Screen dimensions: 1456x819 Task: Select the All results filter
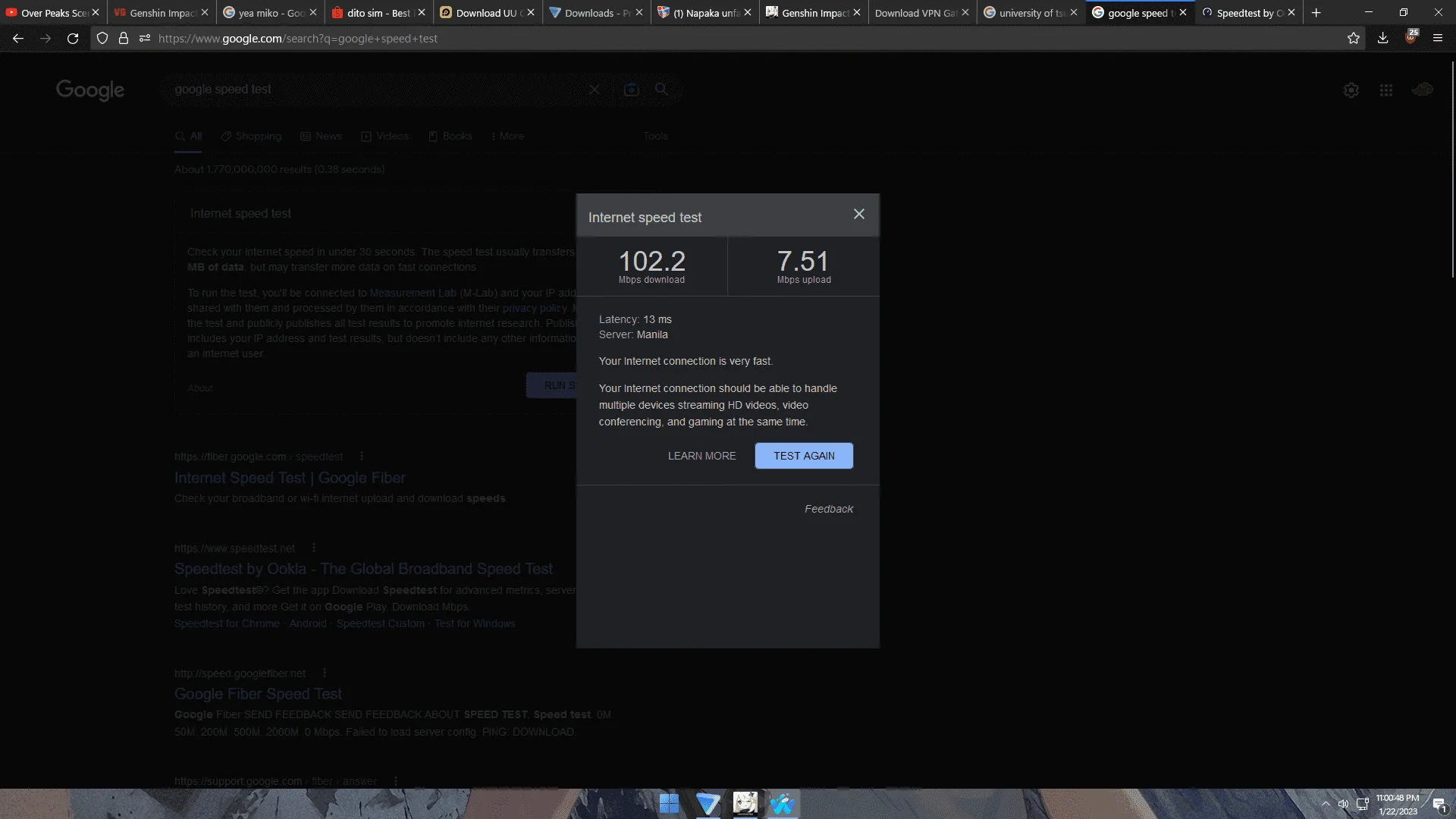(189, 136)
